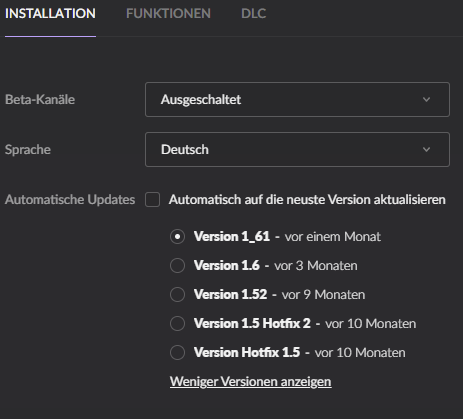The height and width of the screenshot is (419, 463).
Task: Choose the Version 1.6 radio button
Action: (177, 266)
